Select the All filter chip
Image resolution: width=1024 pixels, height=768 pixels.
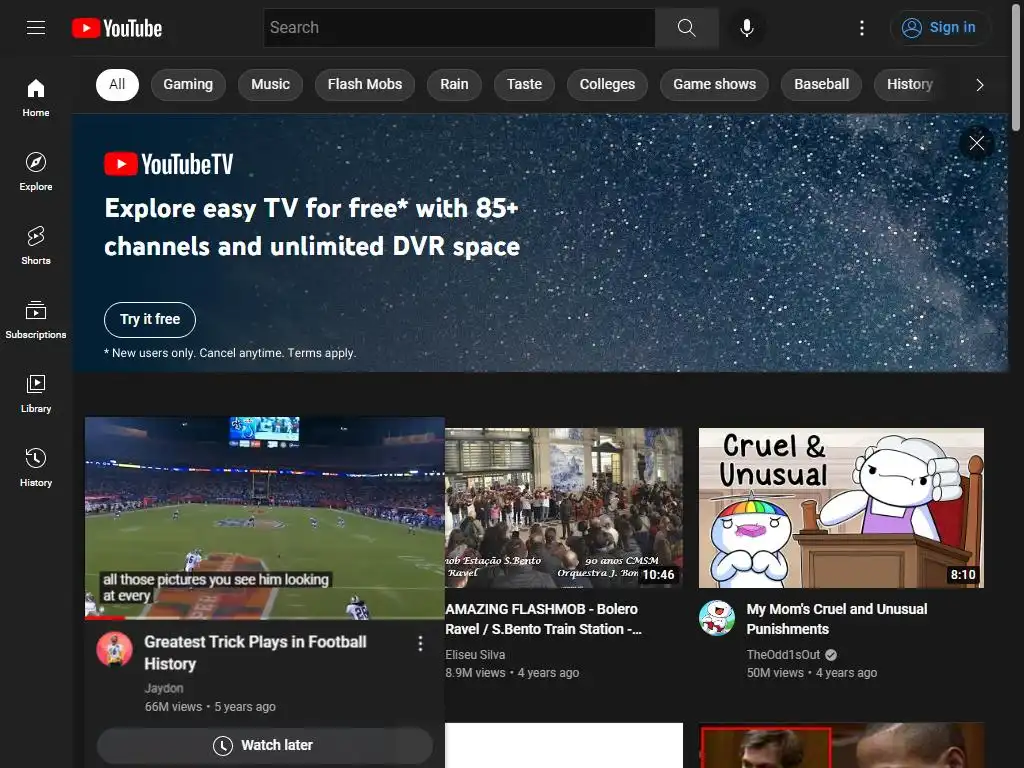point(117,84)
